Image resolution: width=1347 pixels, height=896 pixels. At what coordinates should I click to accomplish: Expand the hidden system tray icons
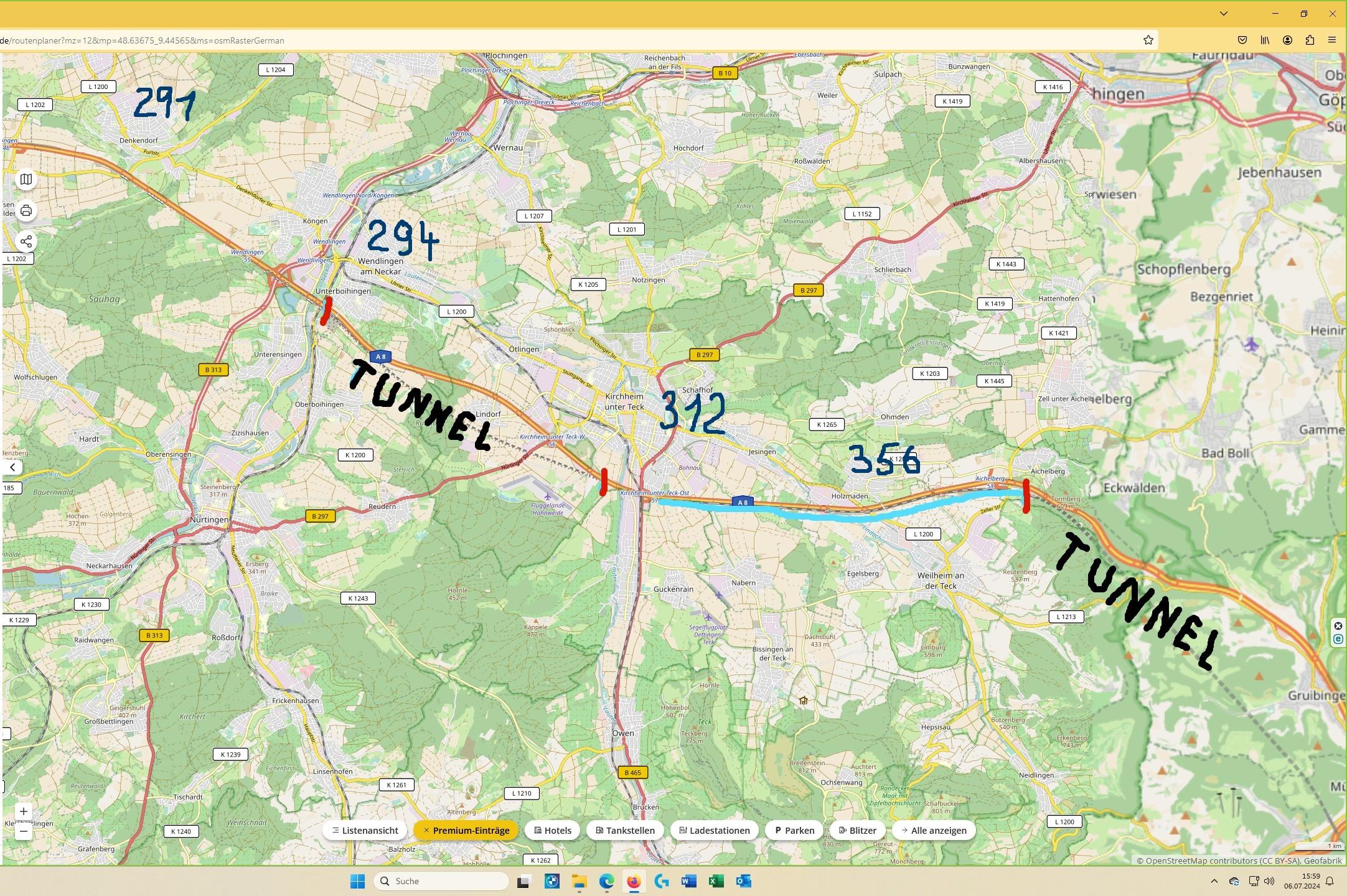[1214, 881]
